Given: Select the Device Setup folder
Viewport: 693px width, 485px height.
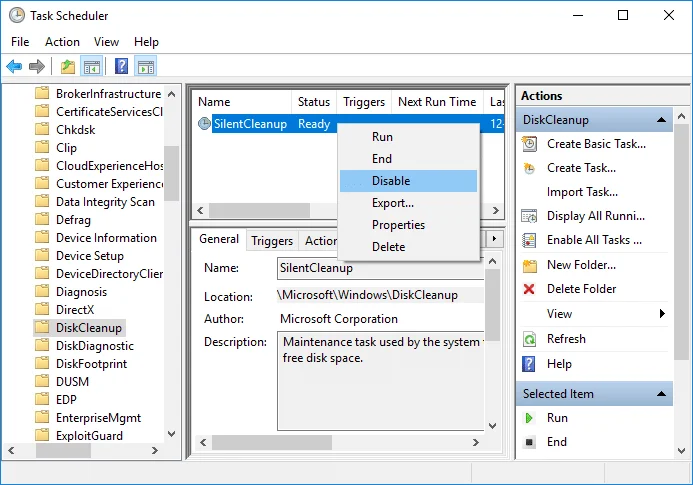Looking at the screenshot, I should [90, 256].
